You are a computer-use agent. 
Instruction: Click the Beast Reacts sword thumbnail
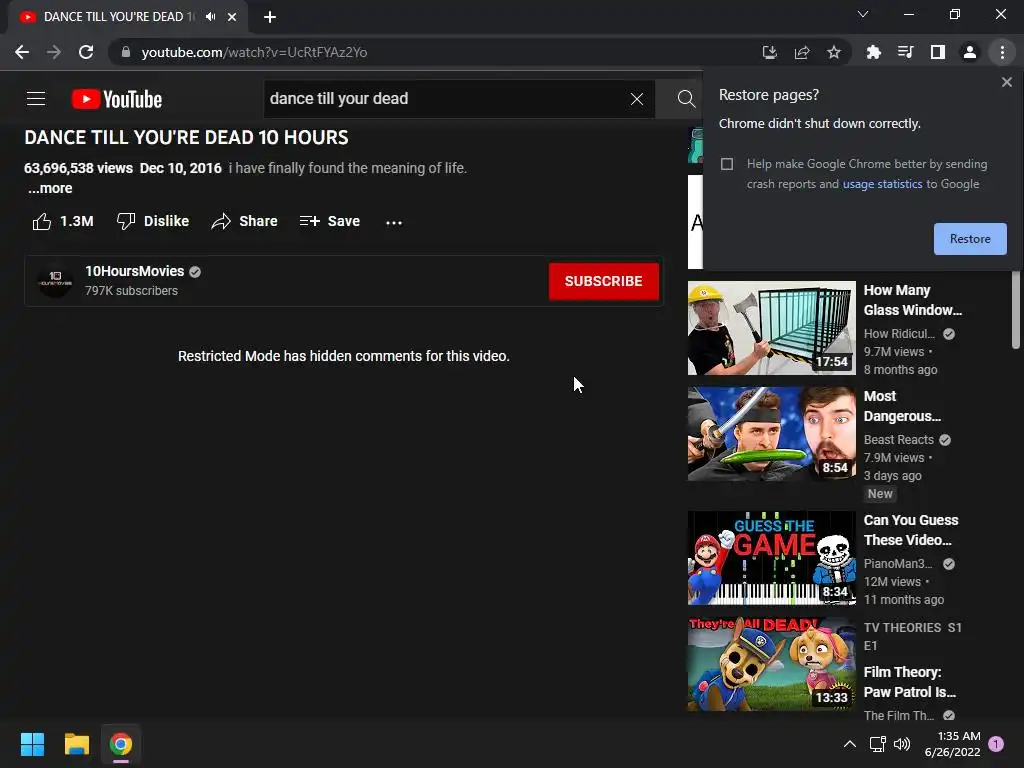[x=771, y=434]
